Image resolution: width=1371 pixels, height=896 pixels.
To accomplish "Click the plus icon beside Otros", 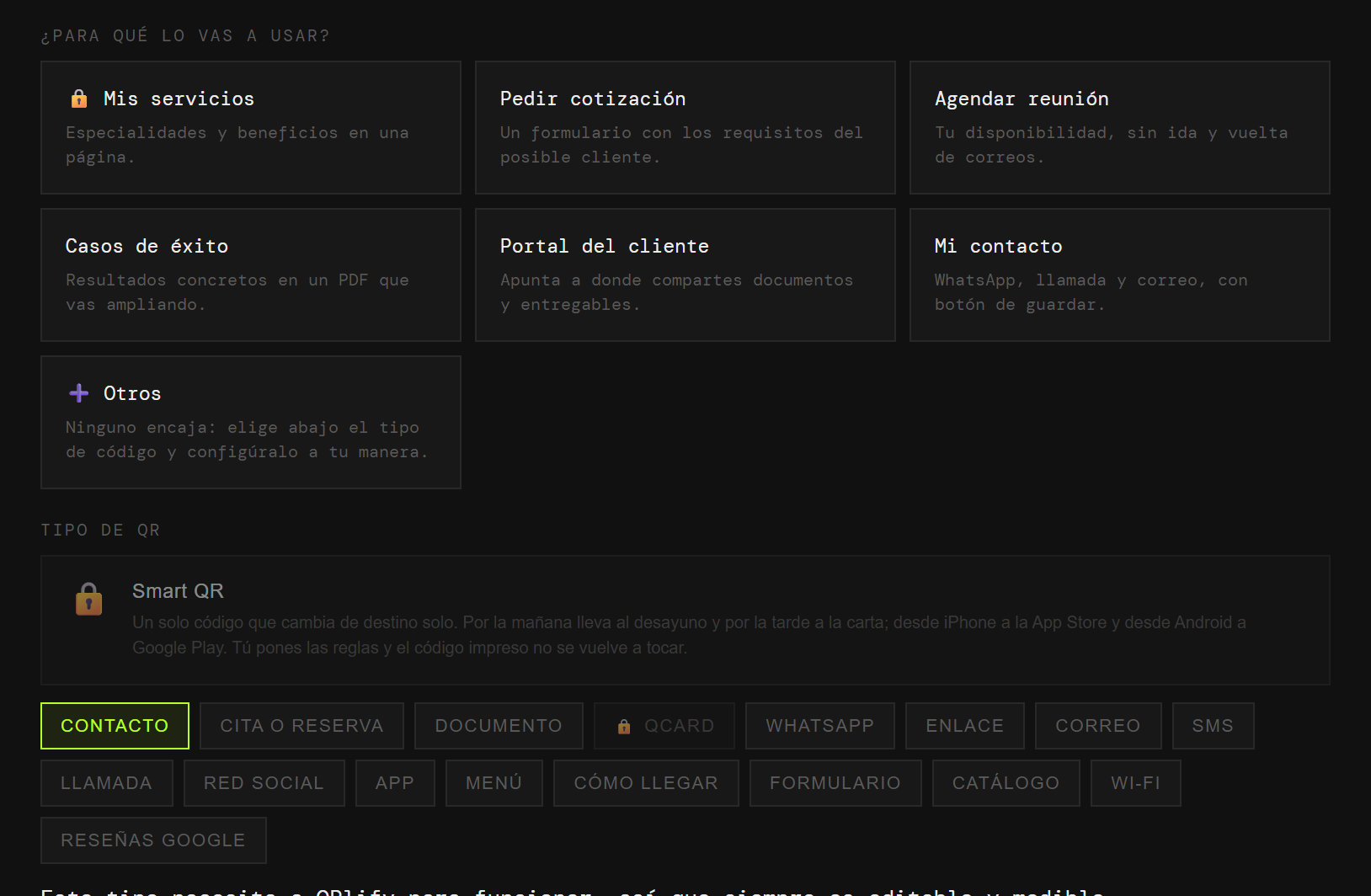I will click(79, 393).
